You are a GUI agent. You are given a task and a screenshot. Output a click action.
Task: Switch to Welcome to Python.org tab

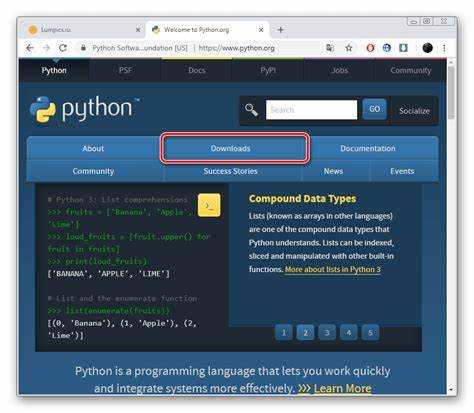(207, 30)
